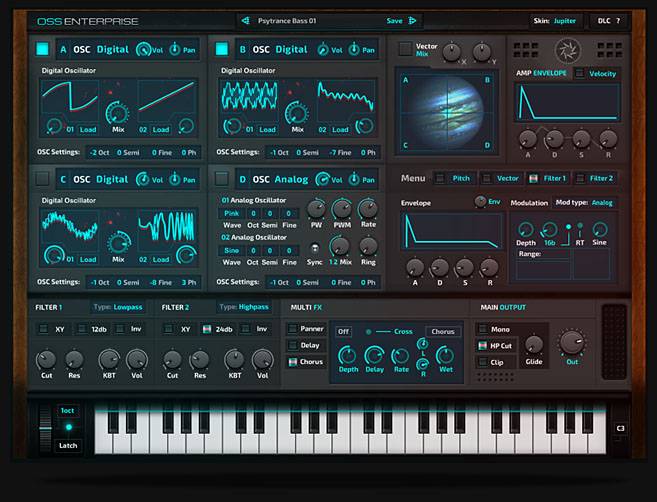Click oscillator A Vol knob
This screenshot has height=502, width=657.
(x=145, y=49)
